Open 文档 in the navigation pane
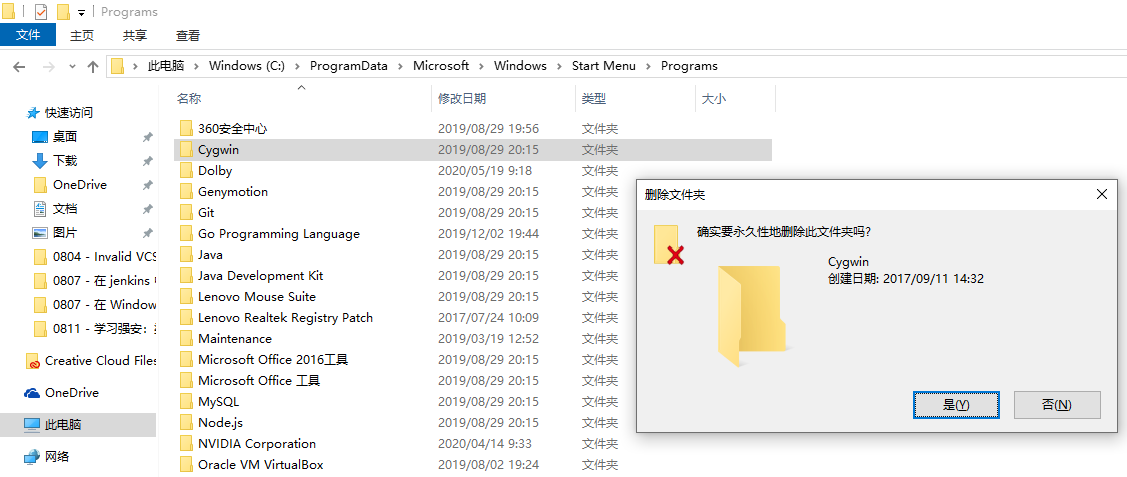This screenshot has width=1127, height=477. point(65,209)
